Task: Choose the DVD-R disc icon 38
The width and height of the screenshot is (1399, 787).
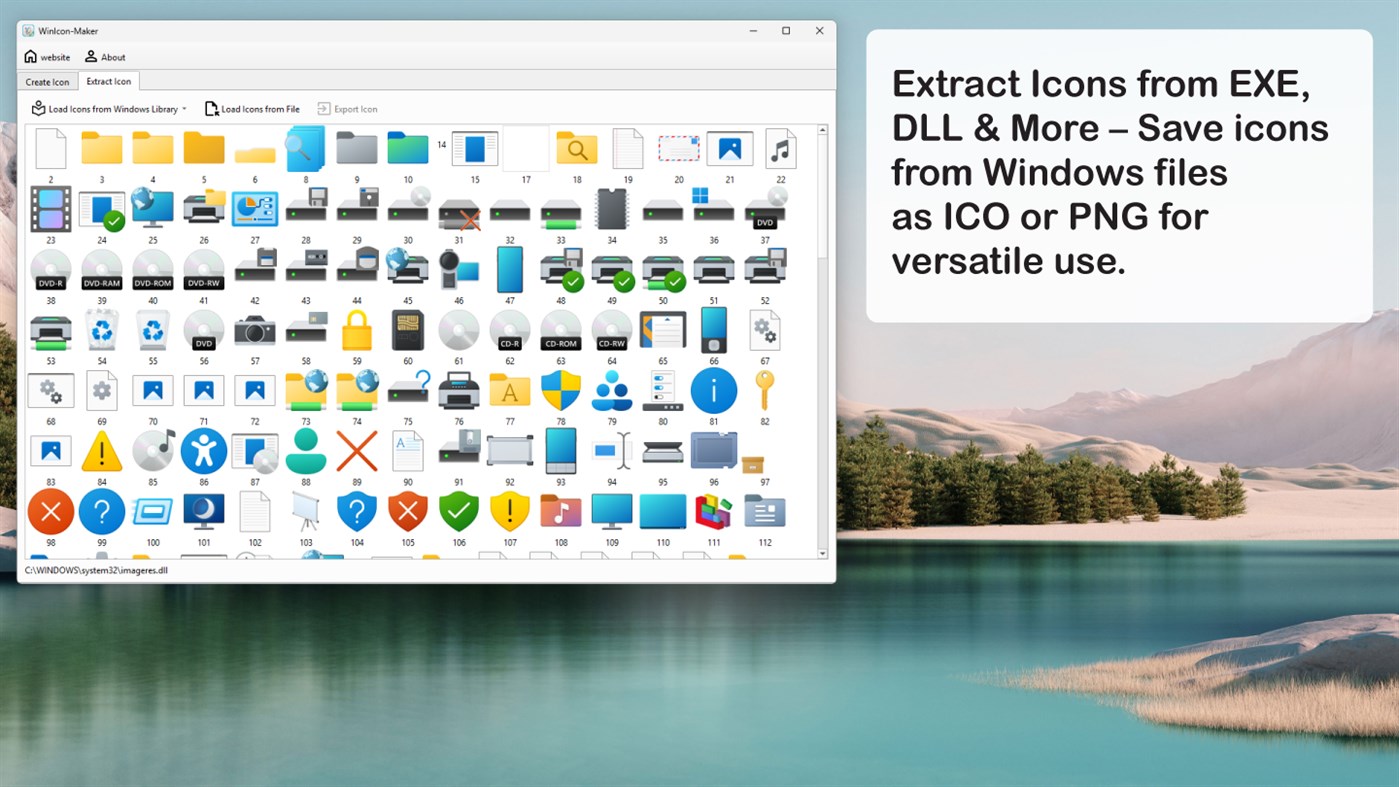Action: coord(50,269)
